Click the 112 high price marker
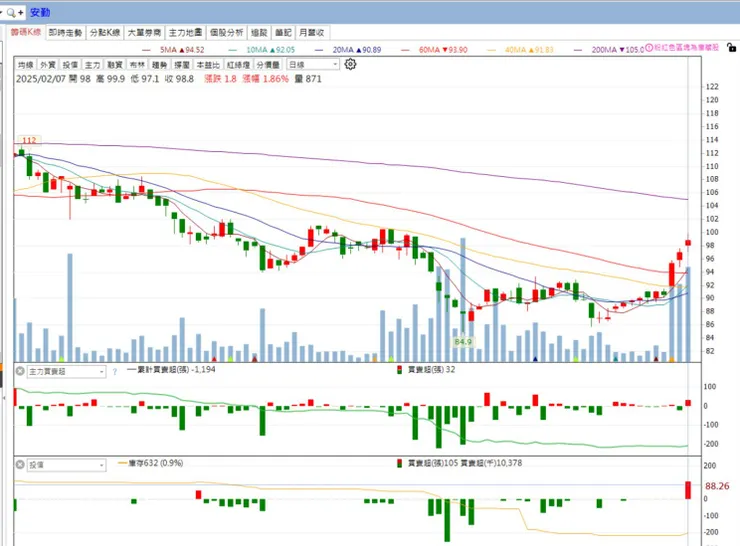Image resolution: width=740 pixels, height=546 pixels. click(x=29, y=140)
